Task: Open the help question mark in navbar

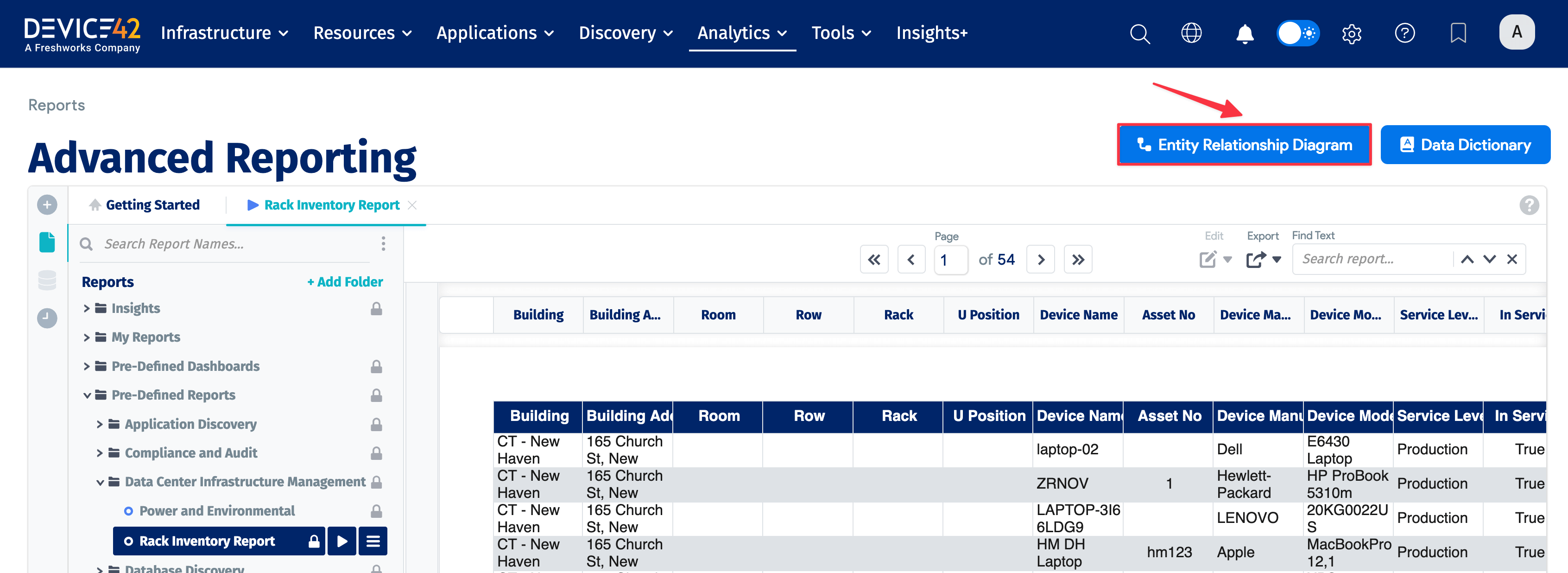Action: pos(1405,33)
